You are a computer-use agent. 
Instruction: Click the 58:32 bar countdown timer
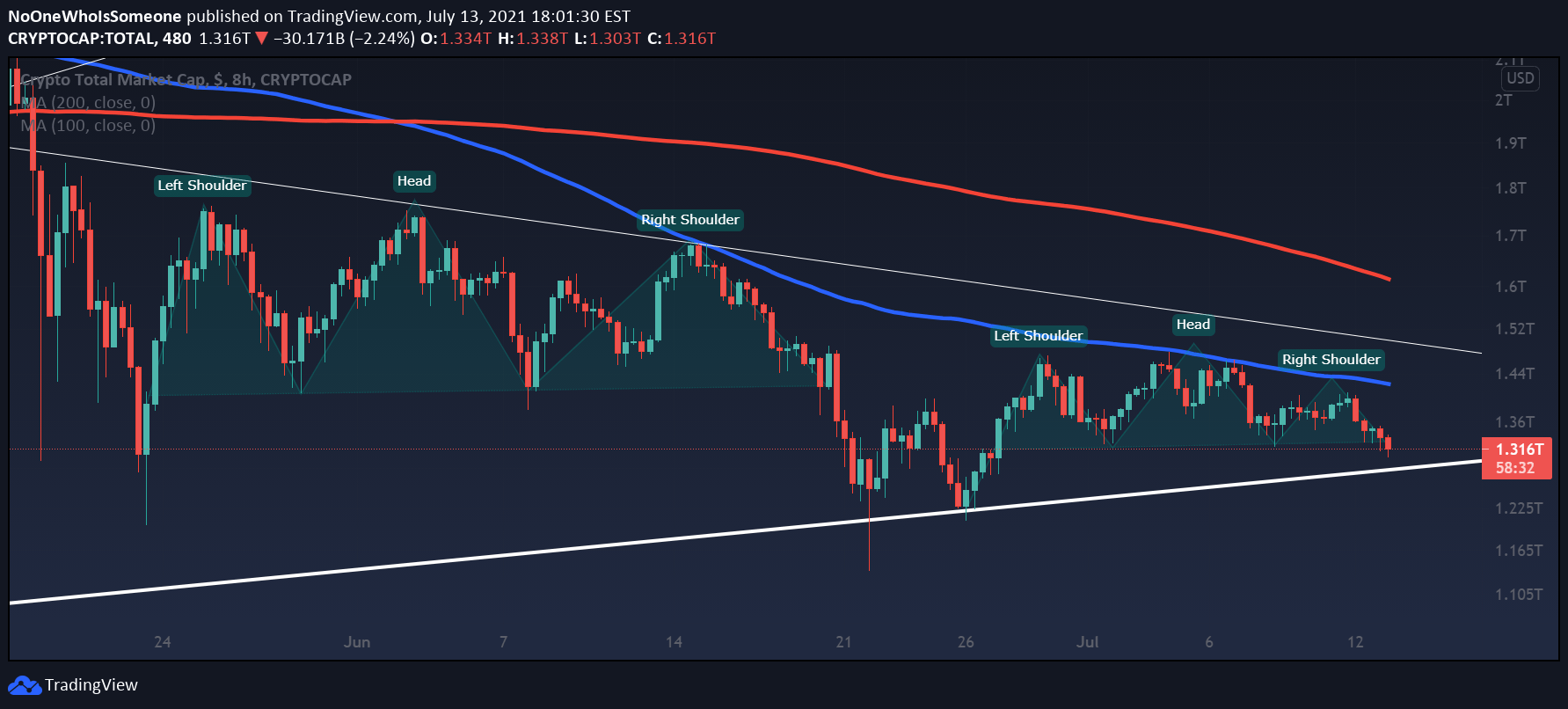[1514, 468]
